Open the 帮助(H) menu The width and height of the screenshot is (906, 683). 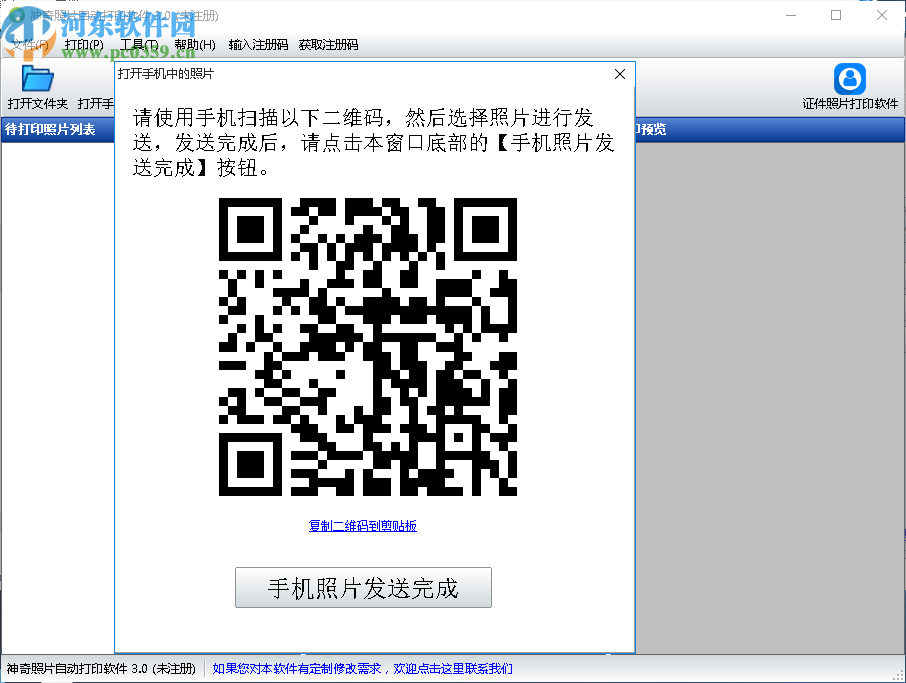[195, 44]
